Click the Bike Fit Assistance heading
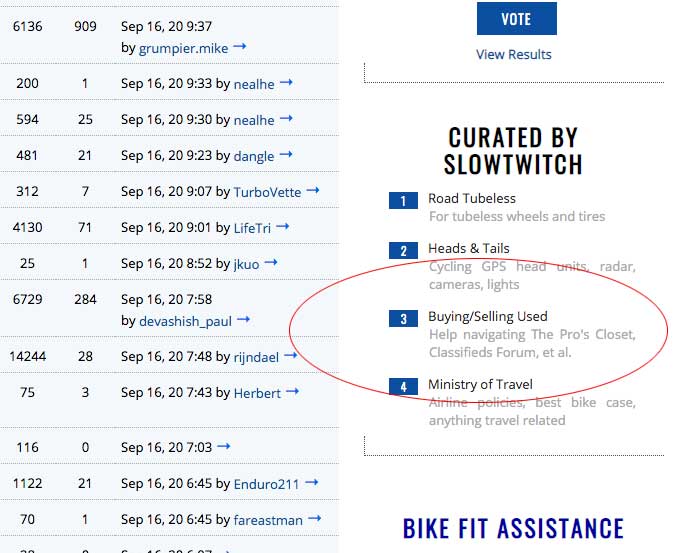680x553 pixels. (x=513, y=528)
